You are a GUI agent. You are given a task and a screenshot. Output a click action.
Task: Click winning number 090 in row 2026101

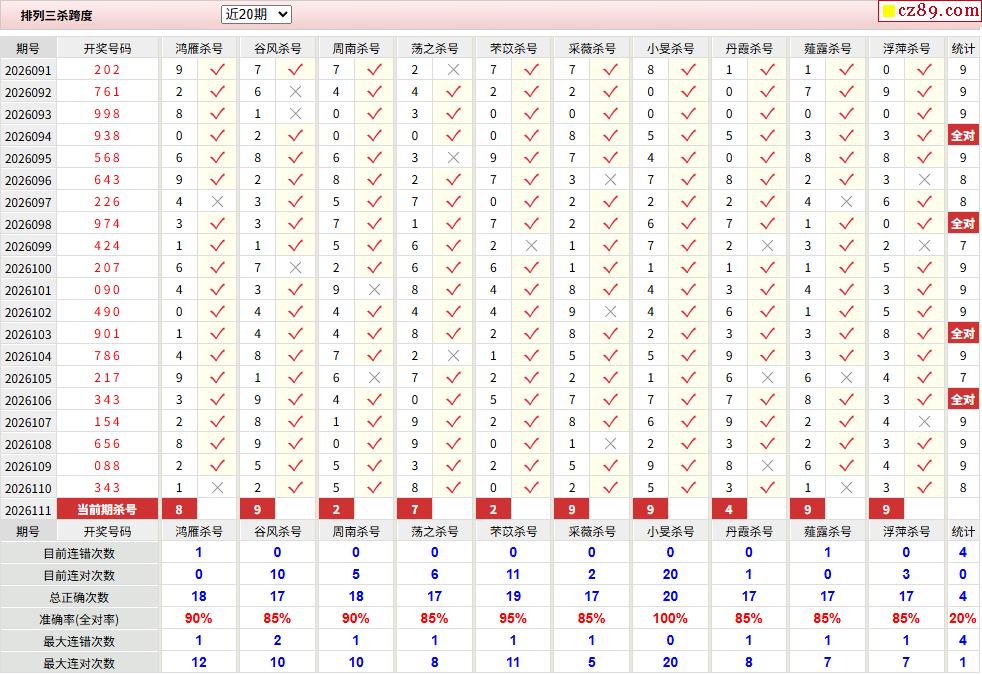[107, 290]
